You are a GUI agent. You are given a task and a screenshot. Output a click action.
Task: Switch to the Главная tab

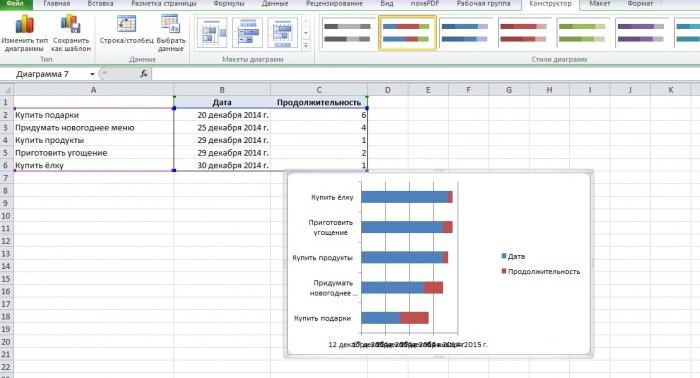point(57,4)
